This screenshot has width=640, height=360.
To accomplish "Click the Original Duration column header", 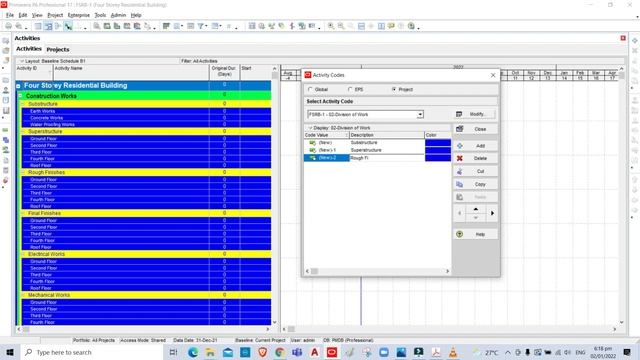I will click(x=224, y=72).
